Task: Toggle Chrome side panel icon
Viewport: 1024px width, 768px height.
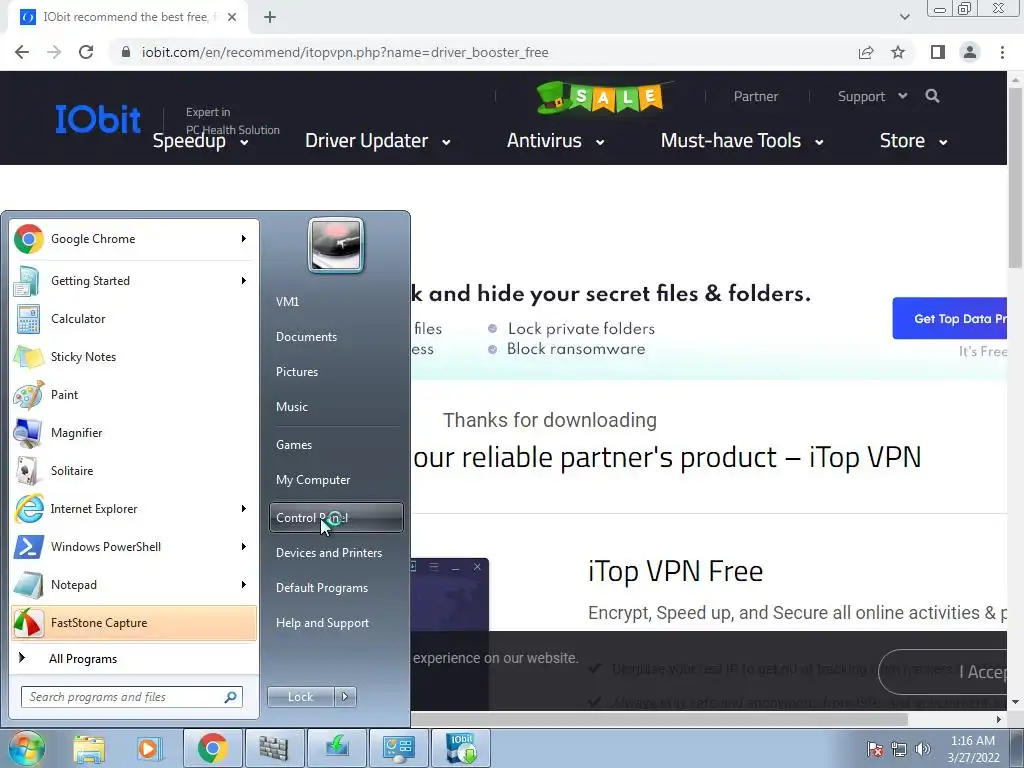Action: click(938, 52)
